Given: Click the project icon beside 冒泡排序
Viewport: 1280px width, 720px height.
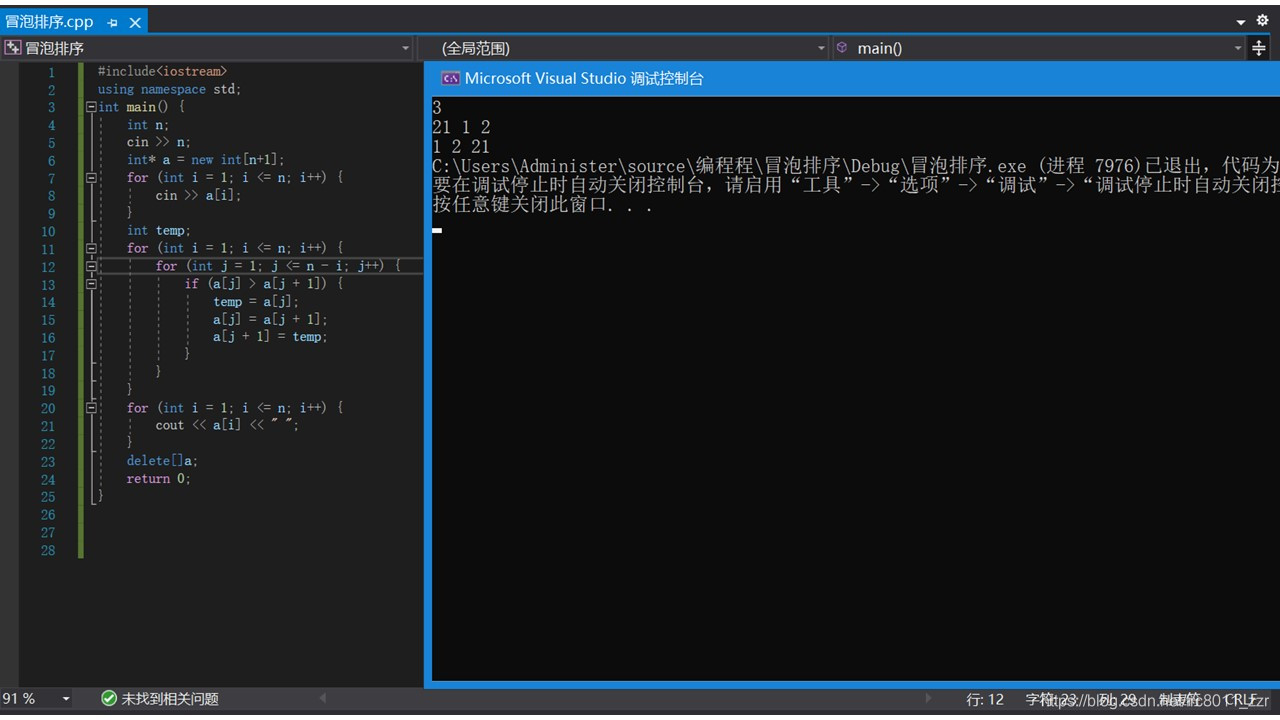Looking at the screenshot, I should 13,48.
